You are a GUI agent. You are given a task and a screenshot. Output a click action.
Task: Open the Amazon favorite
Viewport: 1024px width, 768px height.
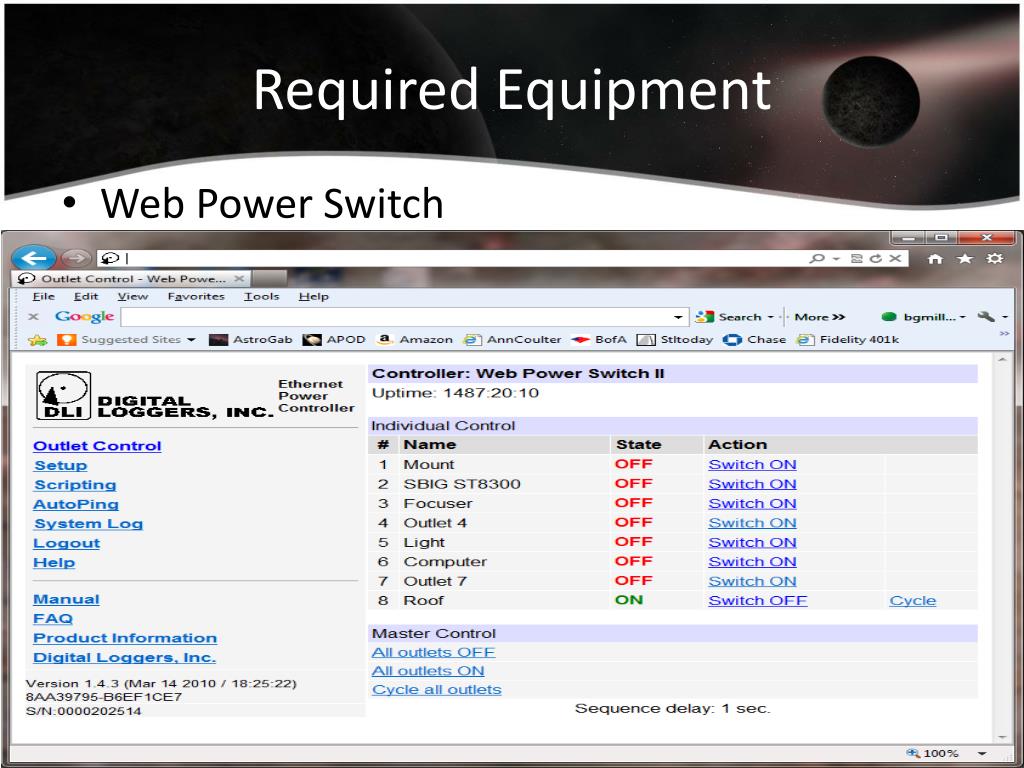click(x=415, y=340)
